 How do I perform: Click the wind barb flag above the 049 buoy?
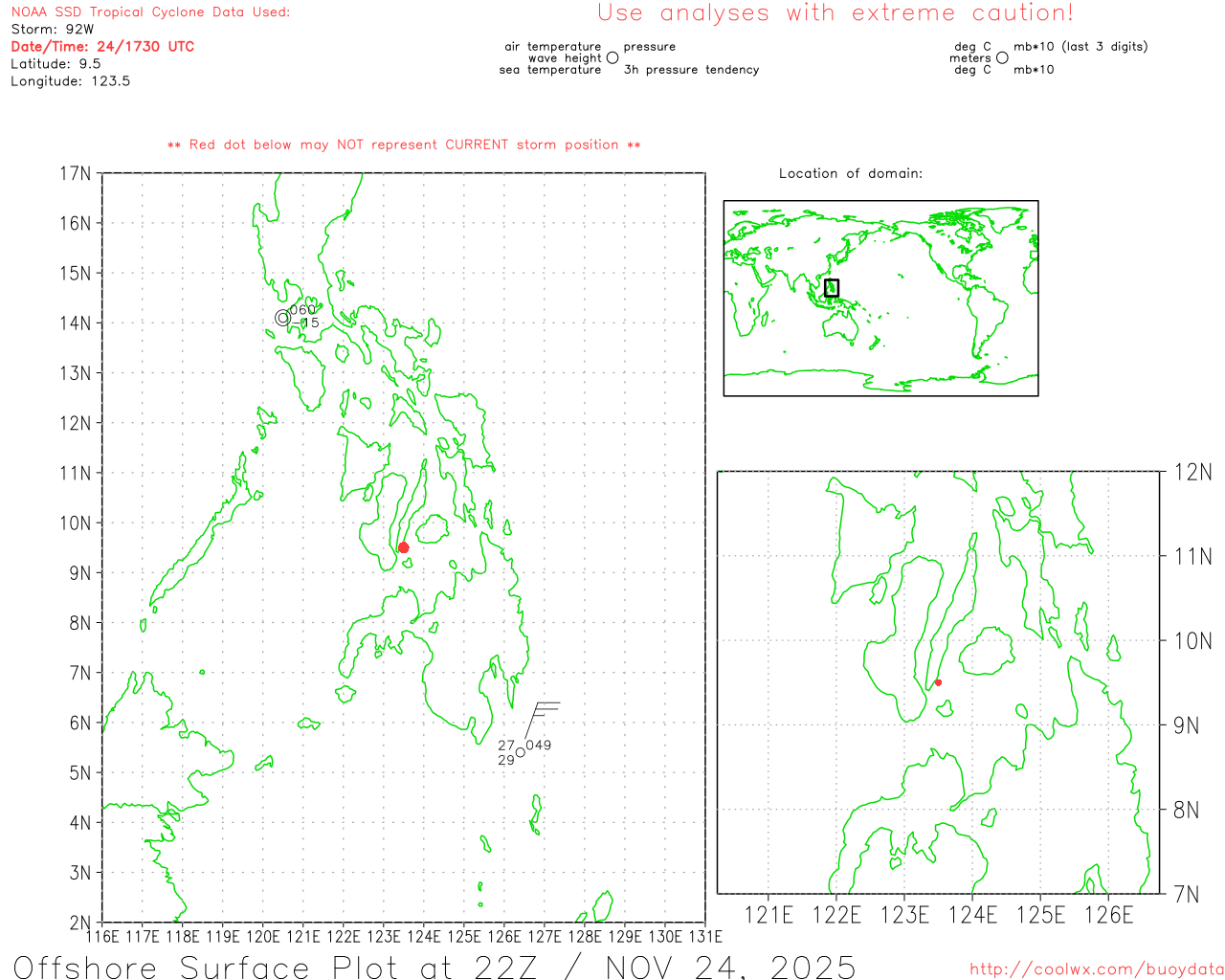pyautogui.click(x=543, y=719)
